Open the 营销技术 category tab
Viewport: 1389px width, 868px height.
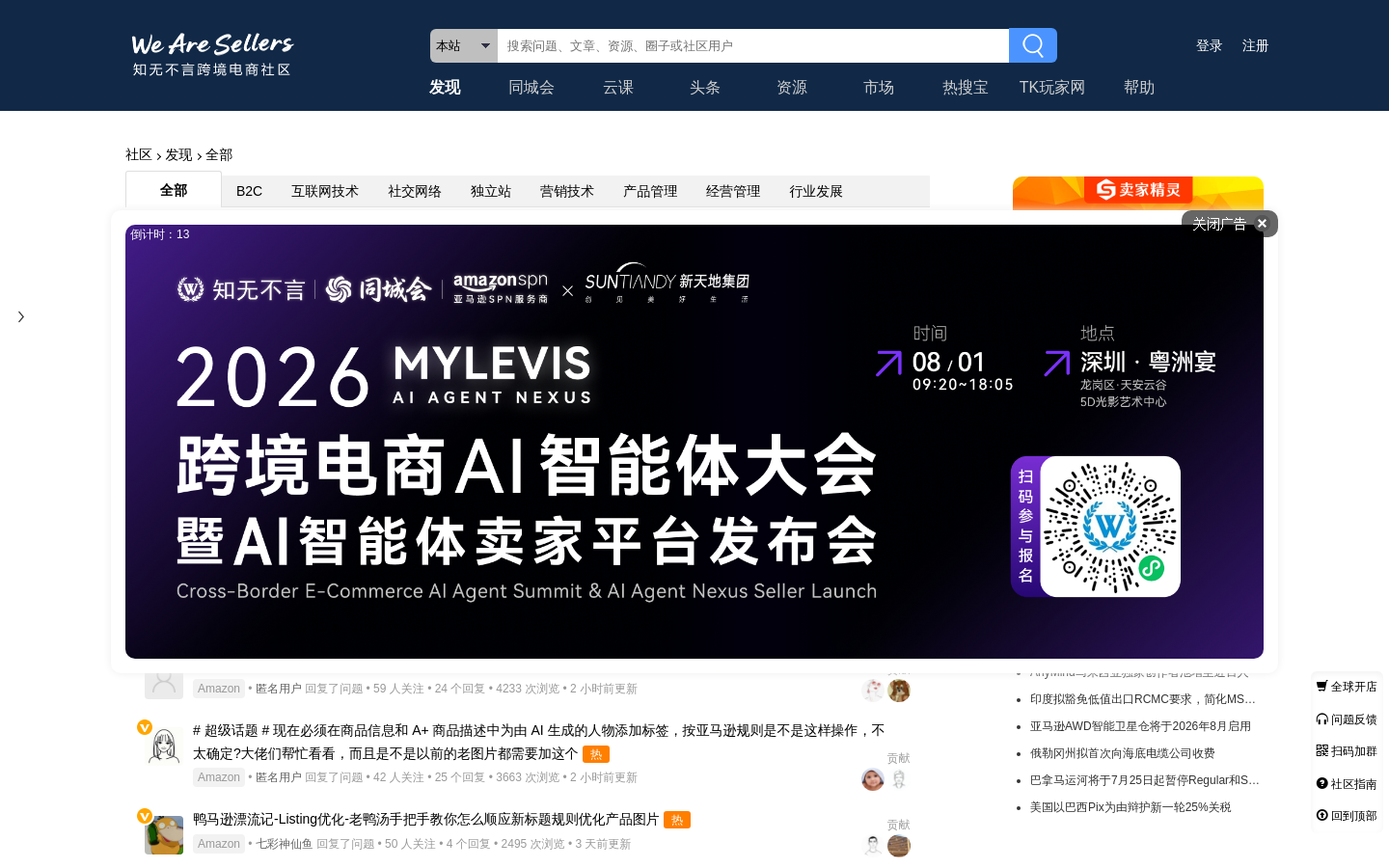[x=567, y=191]
